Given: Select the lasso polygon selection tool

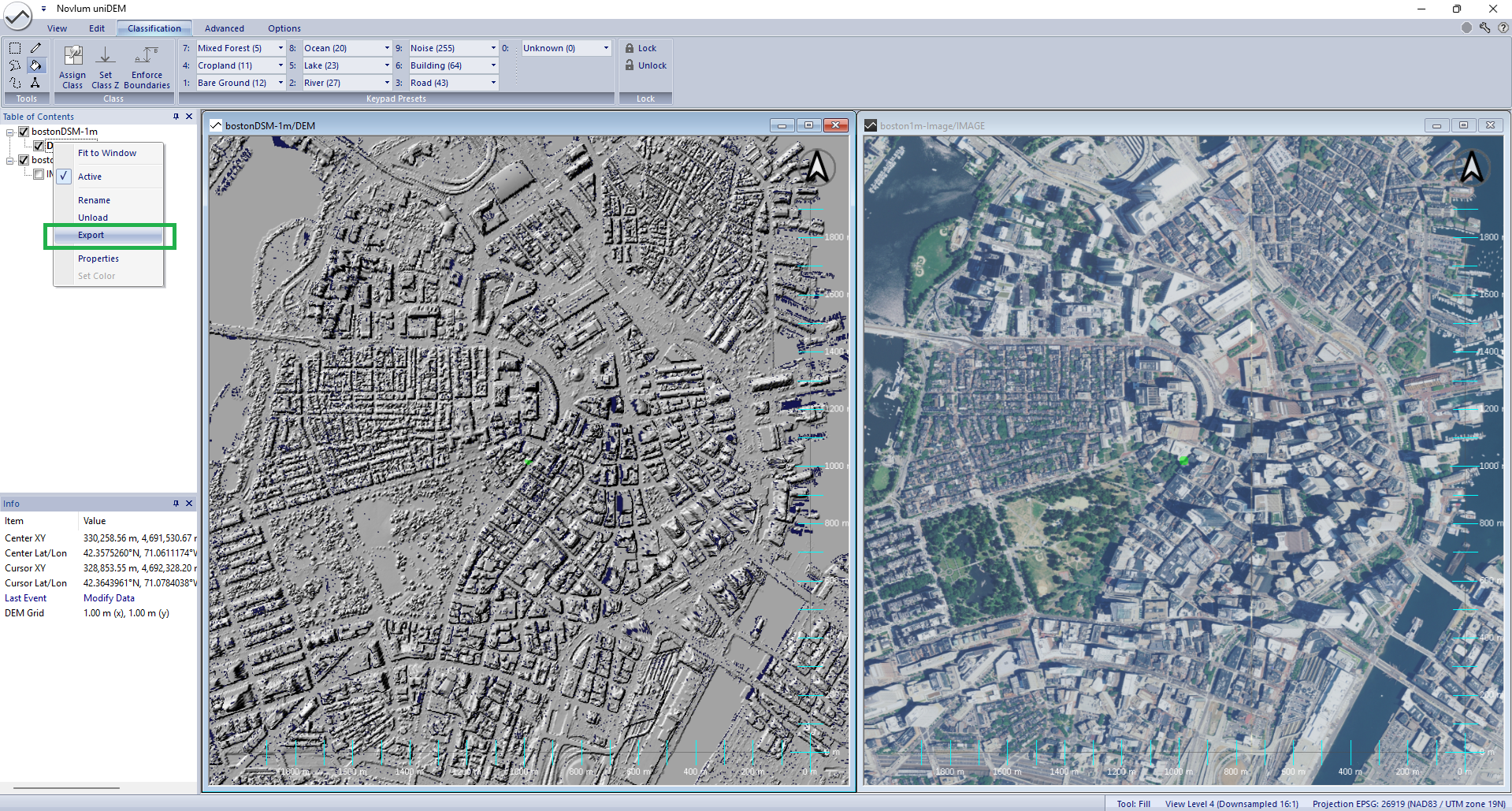Looking at the screenshot, I should point(15,65).
